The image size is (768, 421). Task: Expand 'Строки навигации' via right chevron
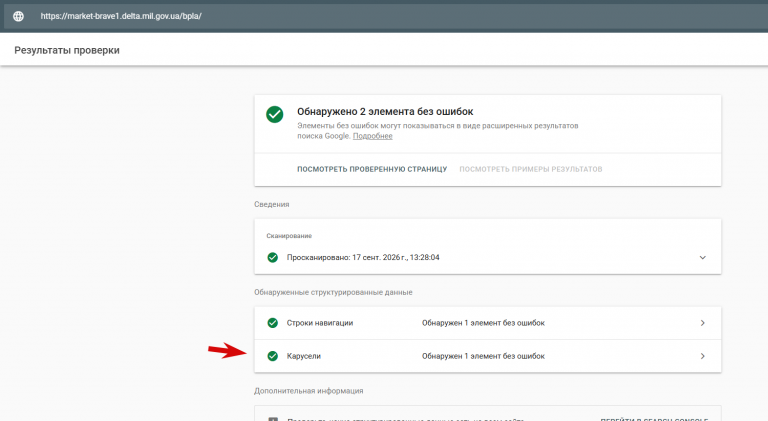702,323
